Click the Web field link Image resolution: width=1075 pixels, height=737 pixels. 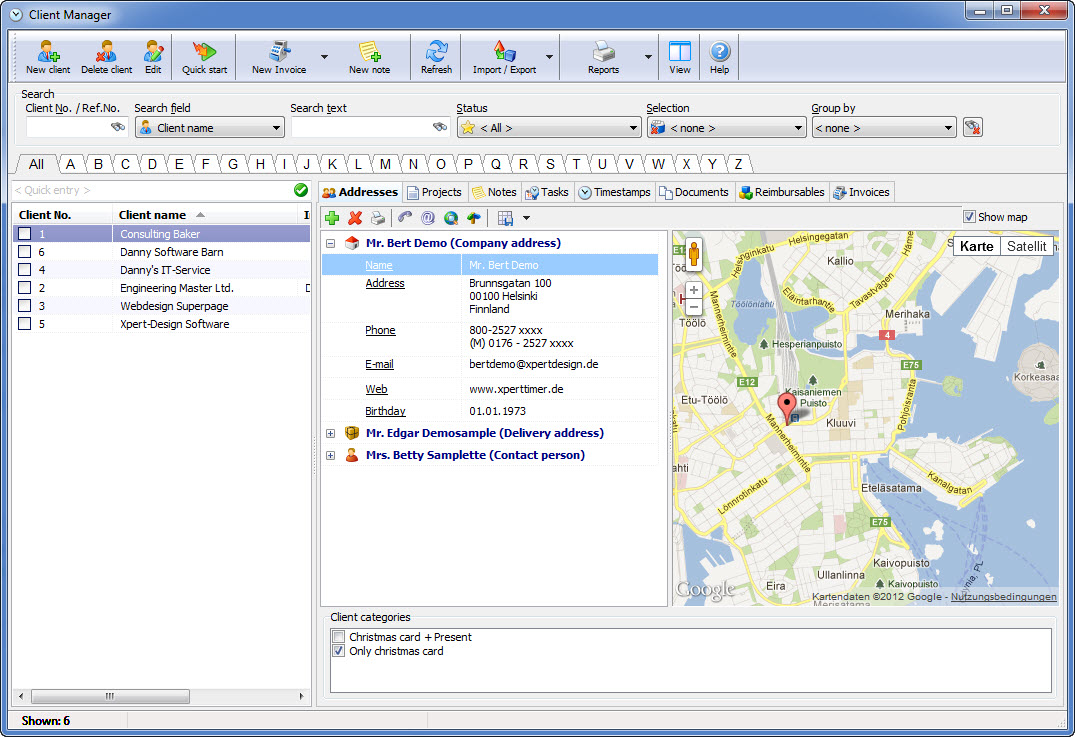coord(376,389)
